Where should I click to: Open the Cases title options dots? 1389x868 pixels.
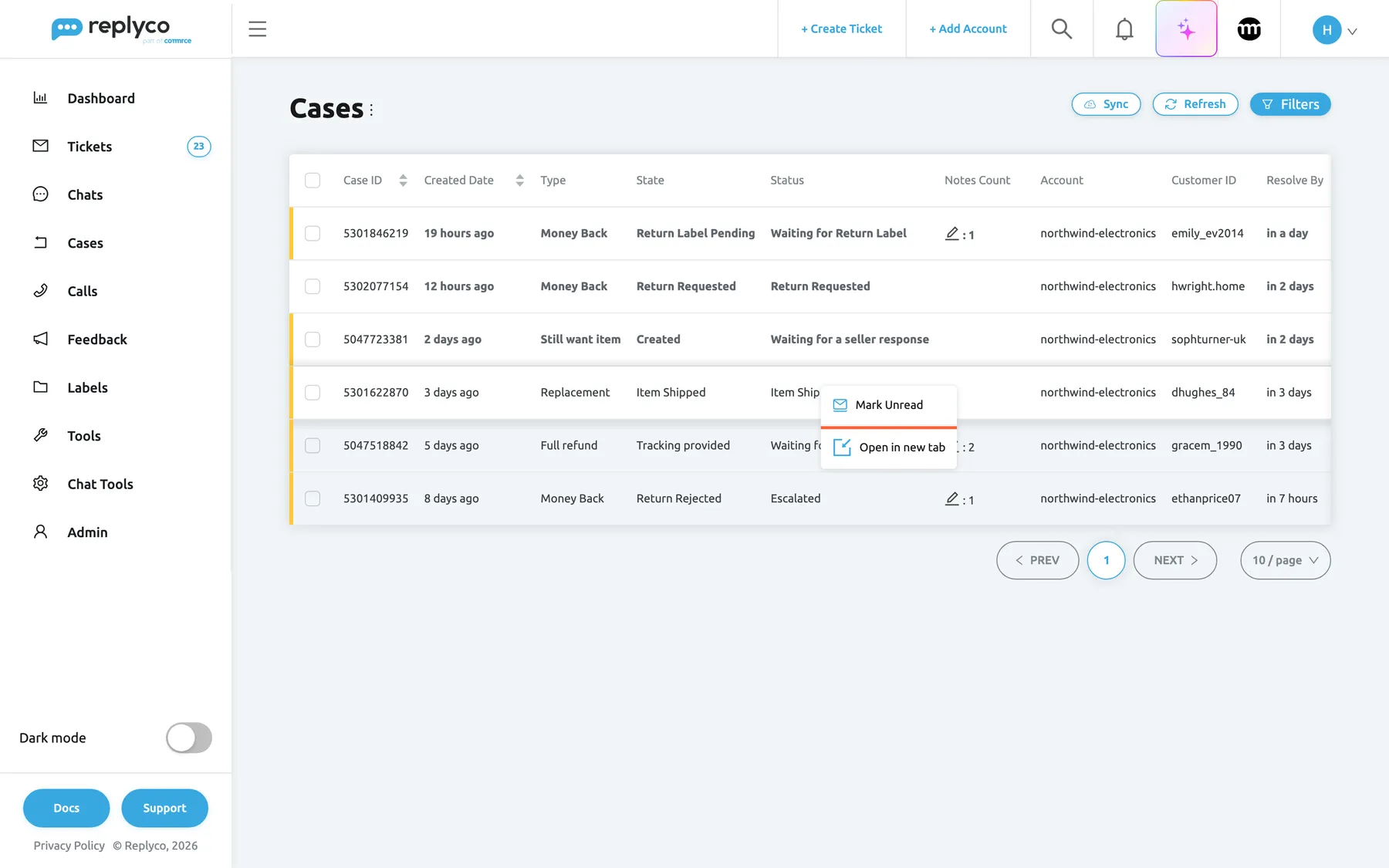[371, 110]
